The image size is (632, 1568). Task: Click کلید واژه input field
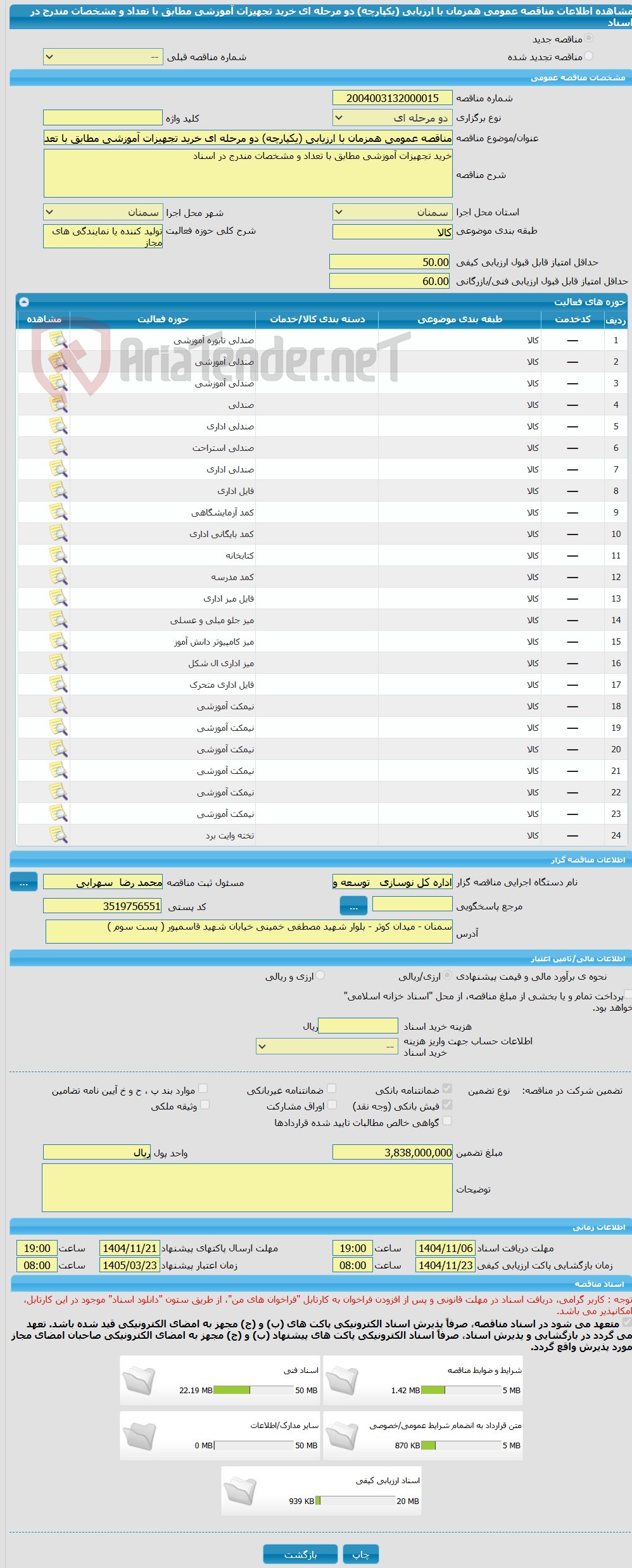tap(103, 118)
